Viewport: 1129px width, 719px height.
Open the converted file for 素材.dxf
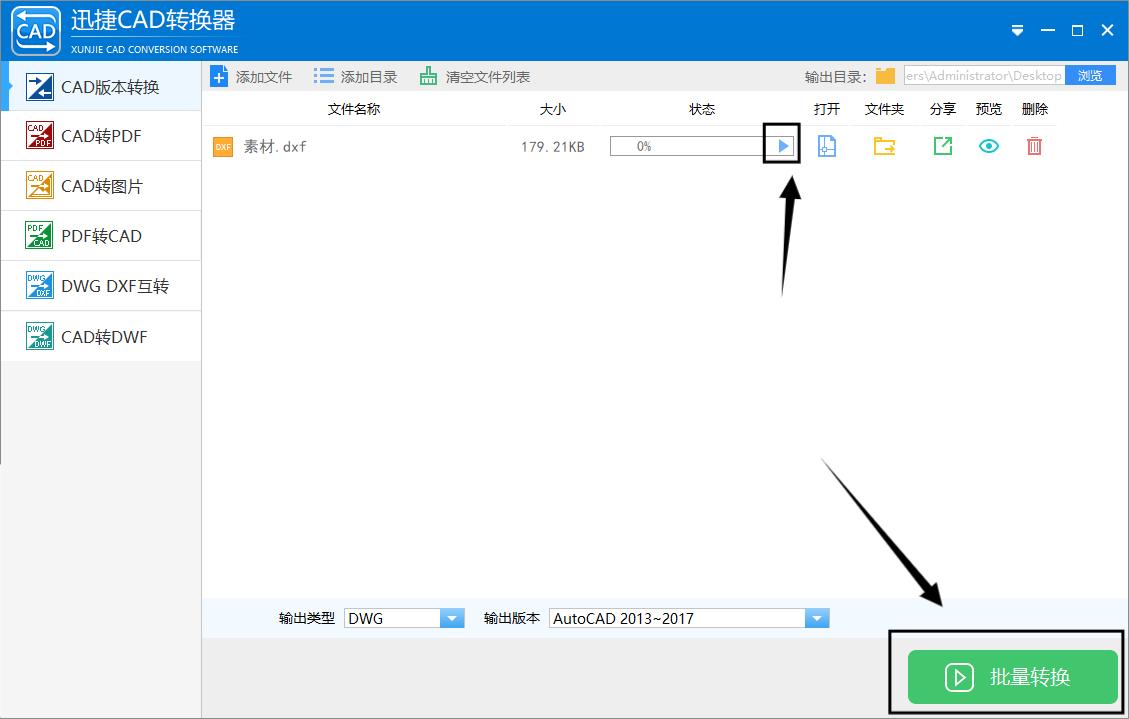click(827, 146)
